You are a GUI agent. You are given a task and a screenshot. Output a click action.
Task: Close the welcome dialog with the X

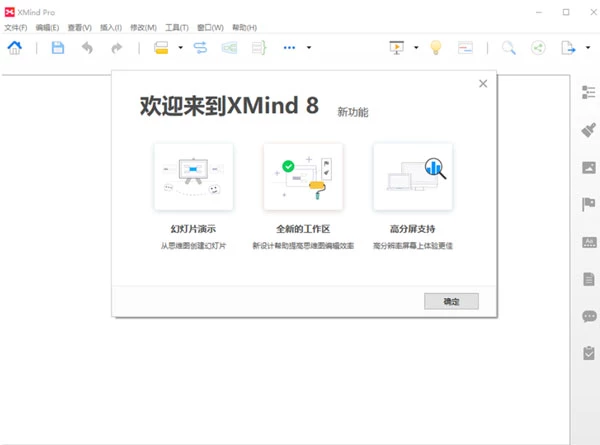pos(483,83)
